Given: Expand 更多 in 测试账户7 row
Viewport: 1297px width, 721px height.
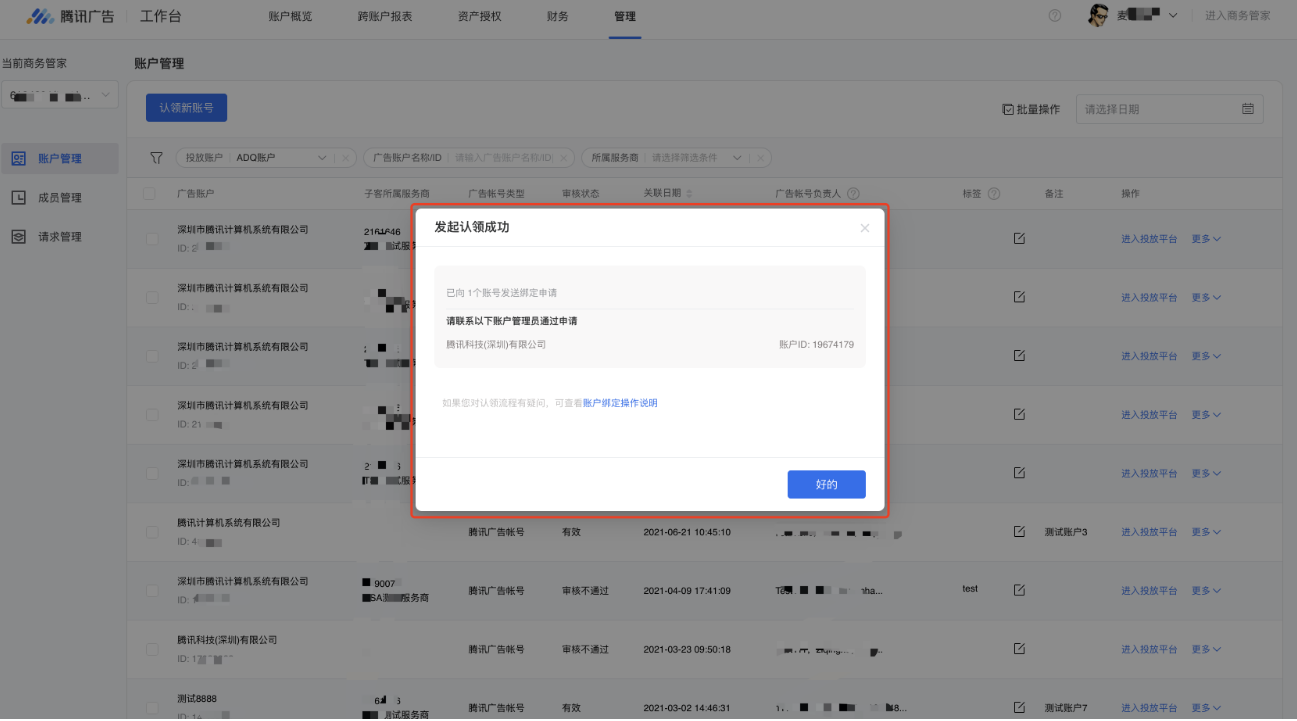Looking at the screenshot, I should point(1206,708).
